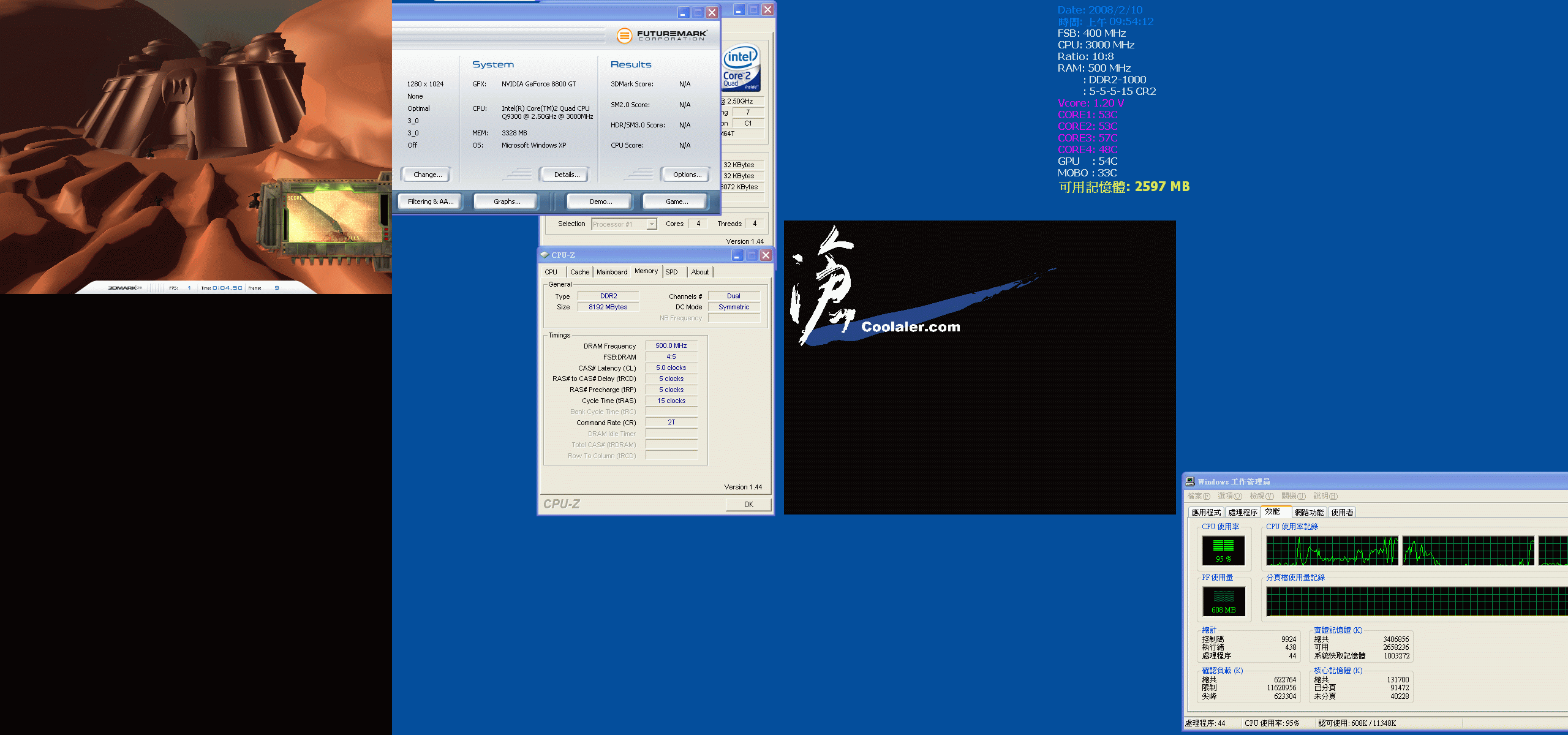Click the 1280 x 1024 resolution text
The height and width of the screenshot is (735, 1568).
point(425,85)
